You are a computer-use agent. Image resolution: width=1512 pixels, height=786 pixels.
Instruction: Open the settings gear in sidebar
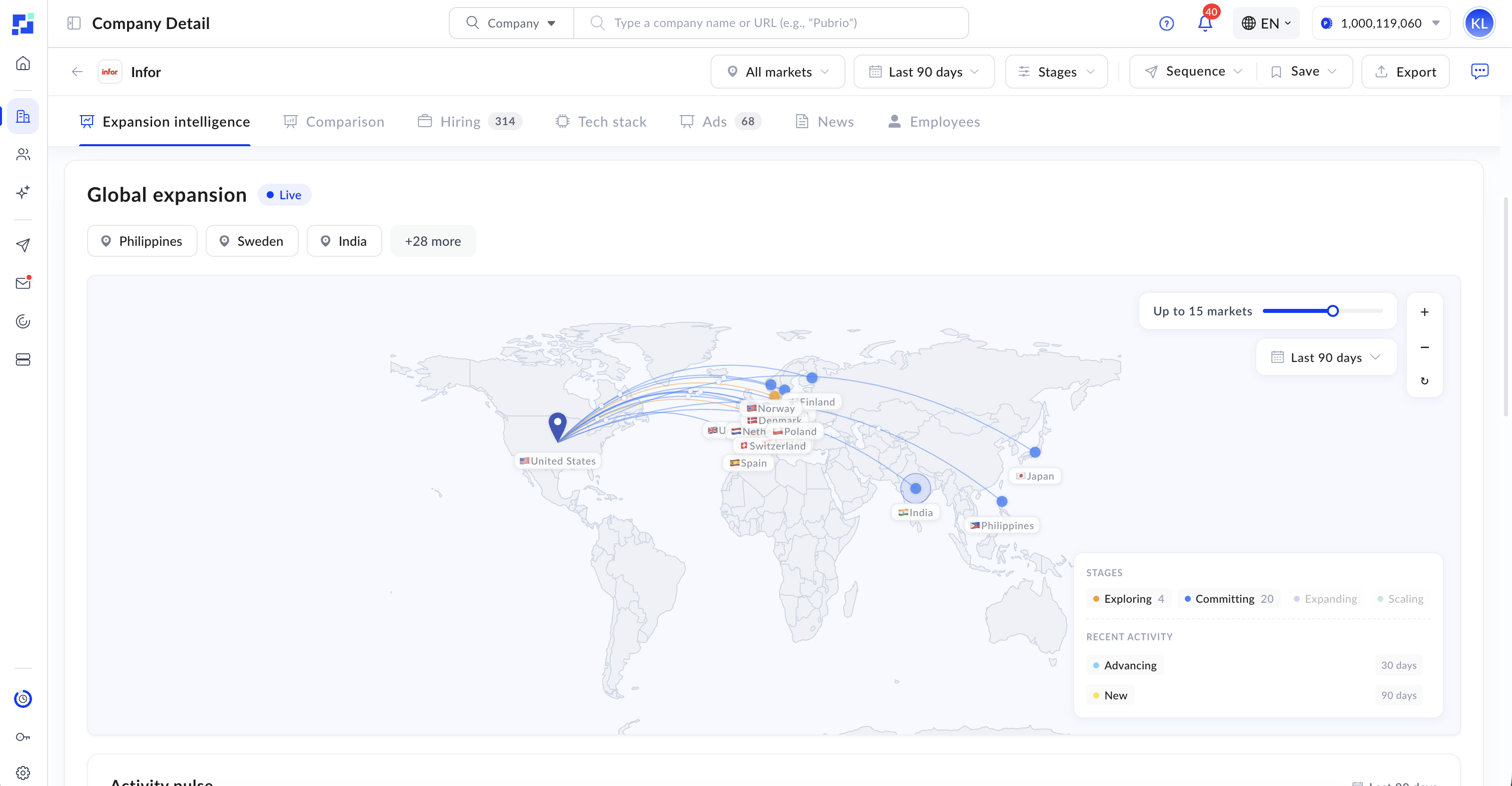(x=23, y=772)
